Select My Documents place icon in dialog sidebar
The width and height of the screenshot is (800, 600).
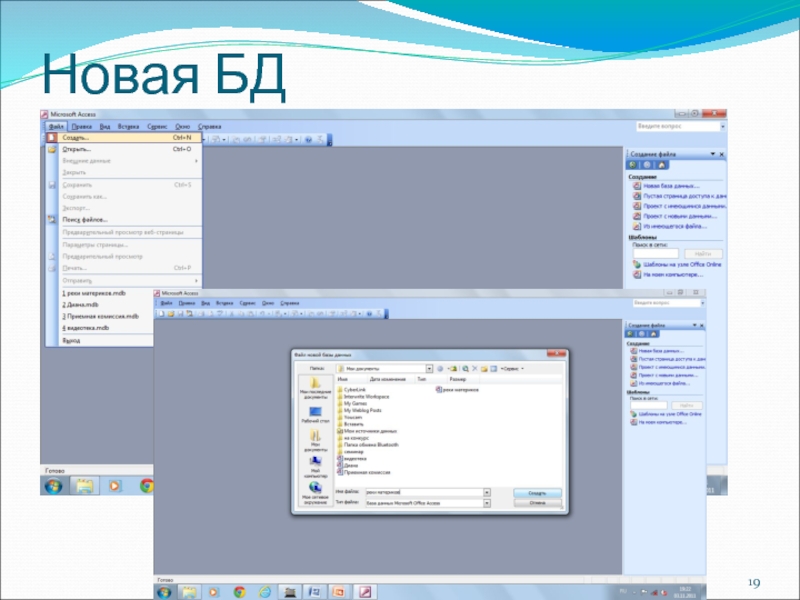(315, 440)
